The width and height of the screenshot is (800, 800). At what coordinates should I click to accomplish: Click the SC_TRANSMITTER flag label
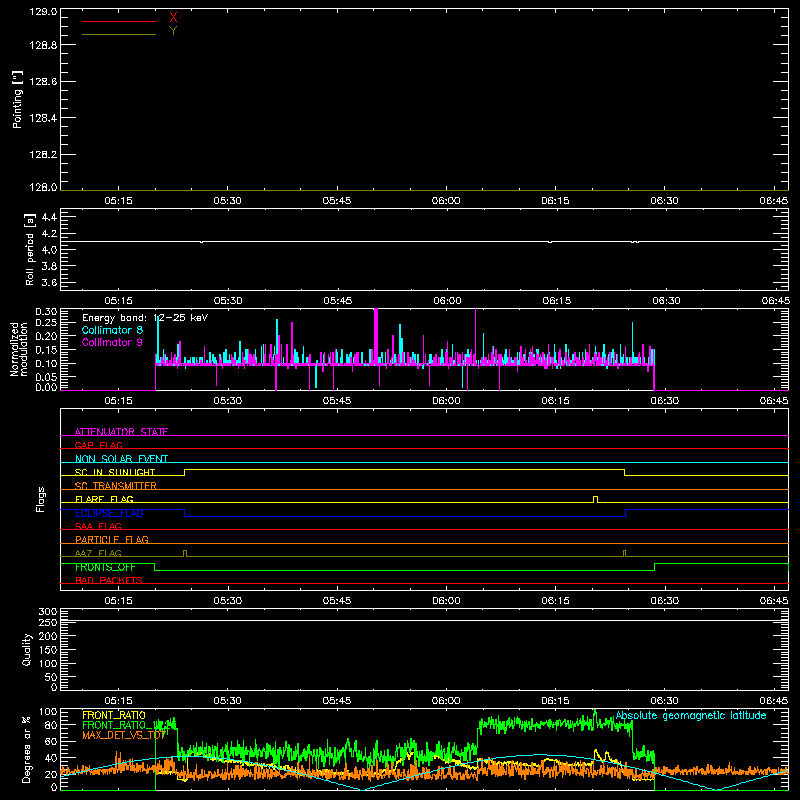116,486
